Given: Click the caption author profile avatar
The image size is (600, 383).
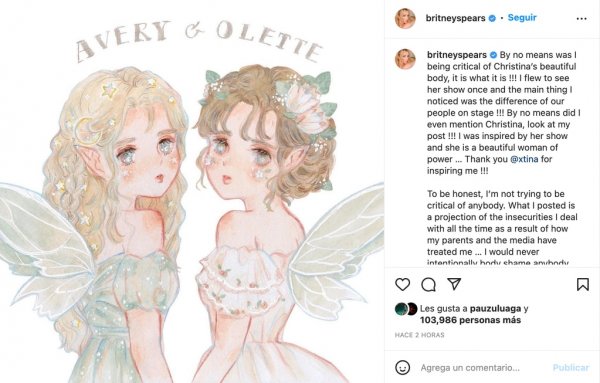Looking at the screenshot, I should tap(405, 59).
